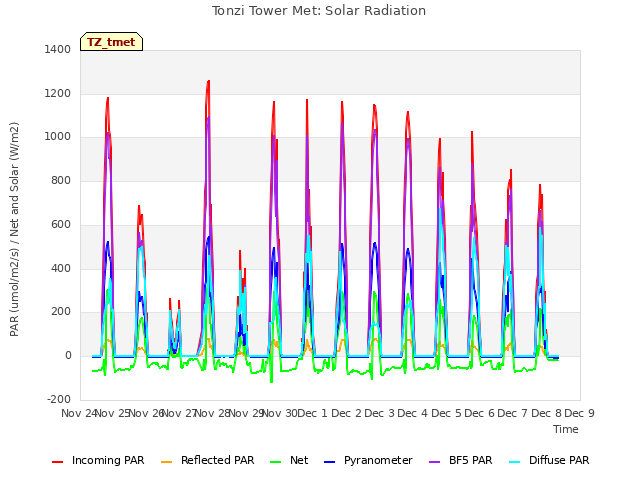Click the 1400 y-axis tick label
The width and height of the screenshot is (640, 480).
click(58, 49)
